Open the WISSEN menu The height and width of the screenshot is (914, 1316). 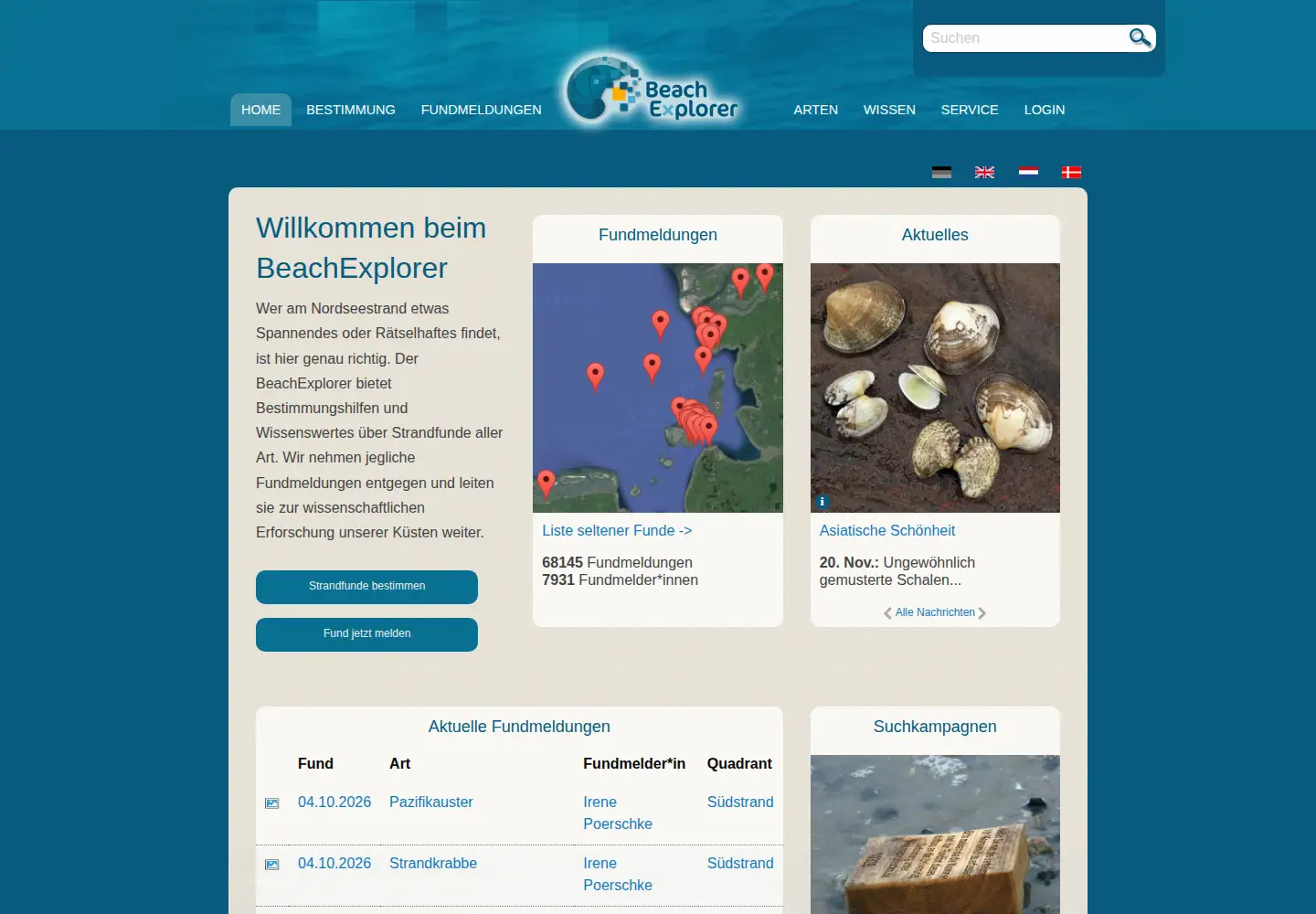pyautogui.click(x=889, y=110)
